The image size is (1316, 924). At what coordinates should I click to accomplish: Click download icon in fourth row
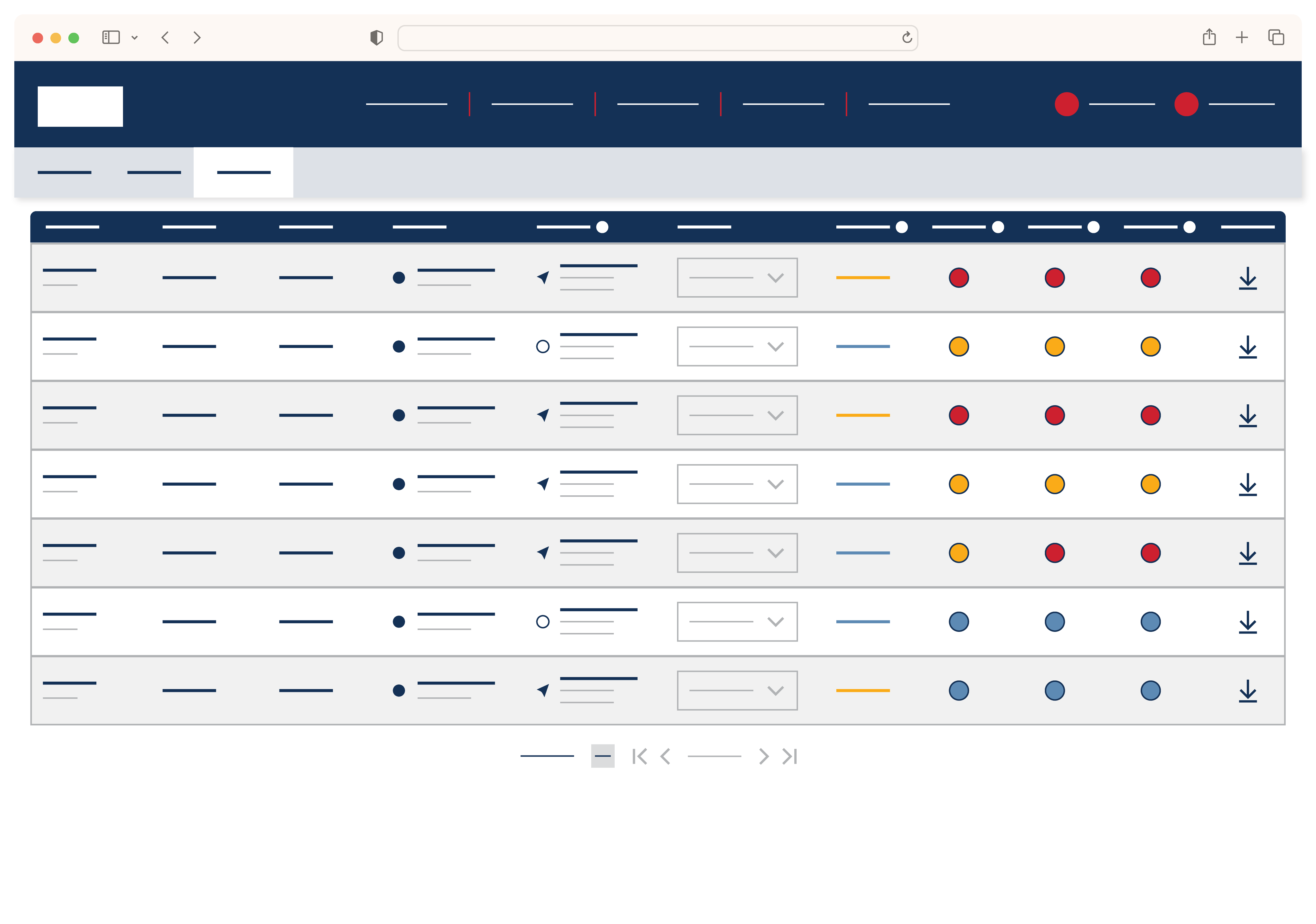coord(1248,484)
